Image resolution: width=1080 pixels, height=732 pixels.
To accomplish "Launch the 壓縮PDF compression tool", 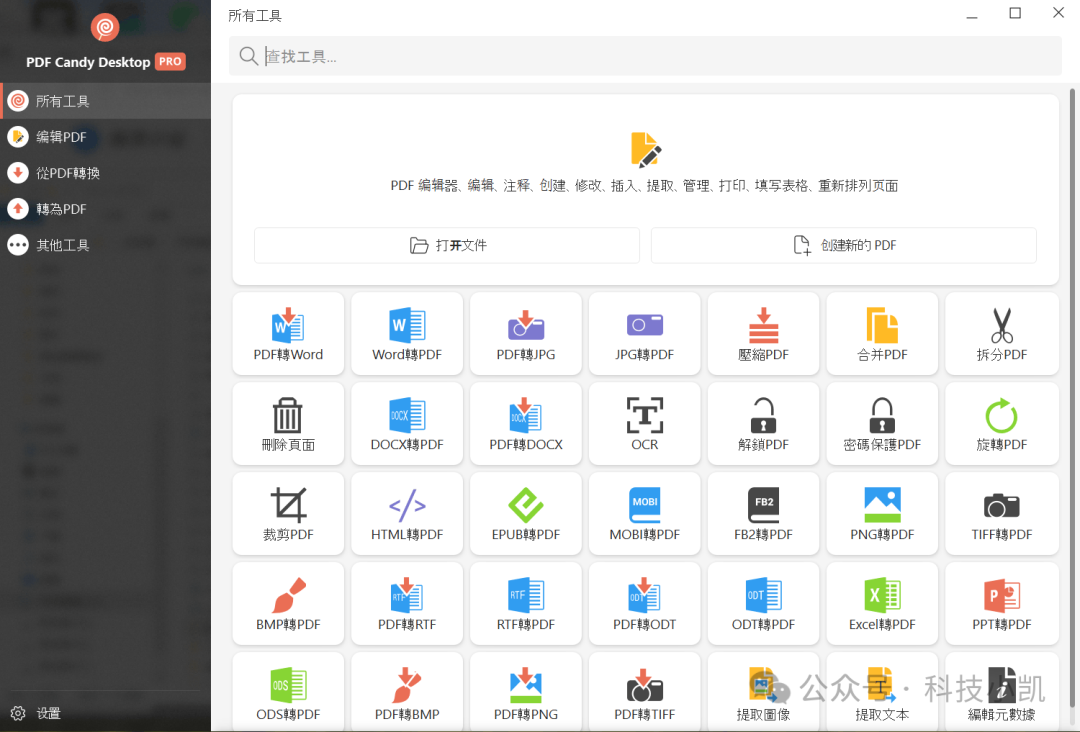I will [763, 333].
